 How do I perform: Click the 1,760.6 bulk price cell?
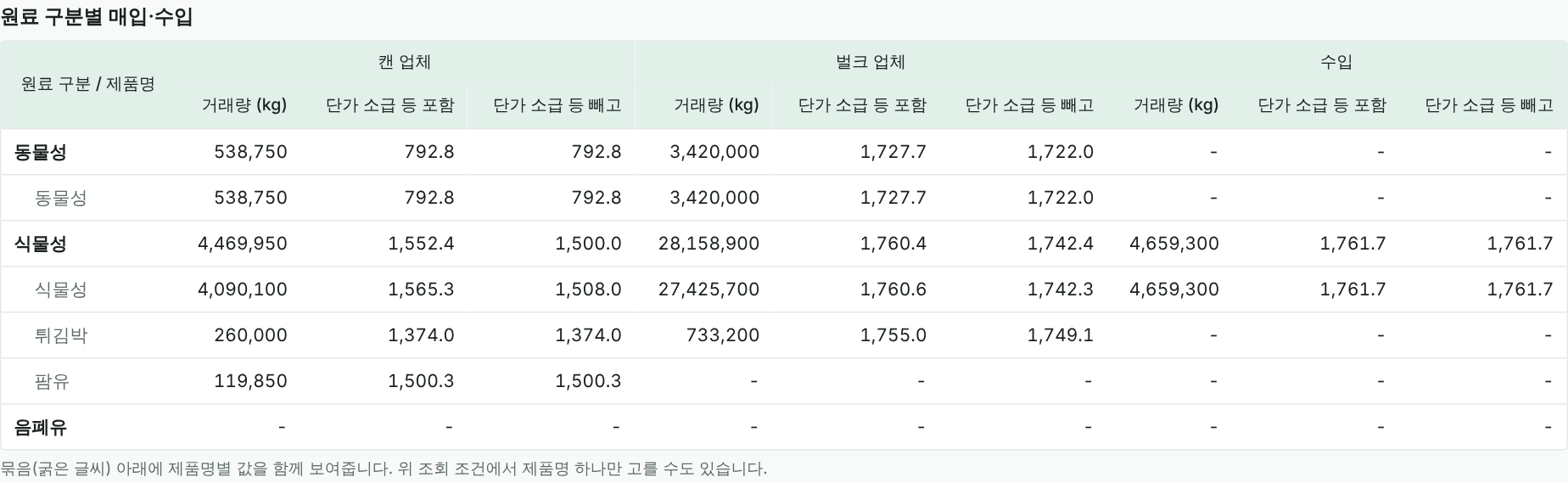tap(893, 289)
